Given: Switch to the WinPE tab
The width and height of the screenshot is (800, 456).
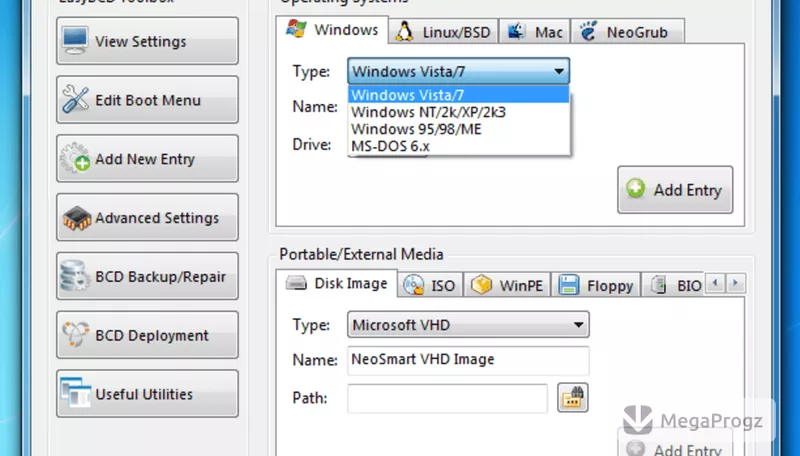Looking at the screenshot, I should click(507, 285).
